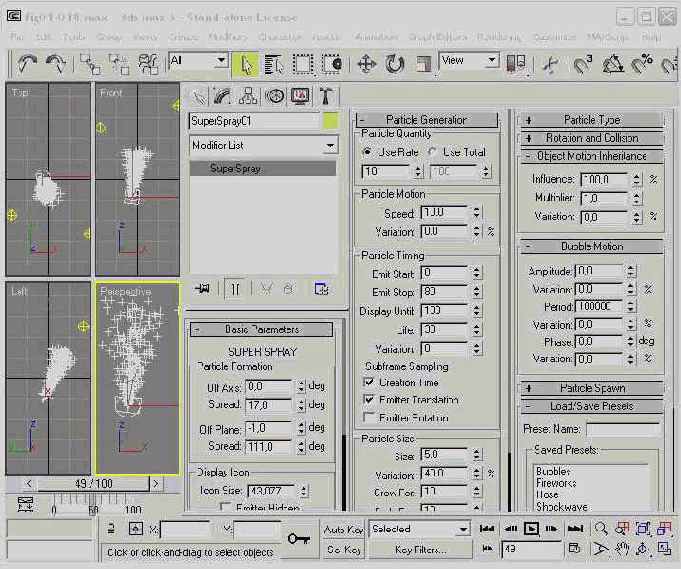Collapse the Bubble Motion rollout
This screenshot has height=569, width=681.
(591, 246)
